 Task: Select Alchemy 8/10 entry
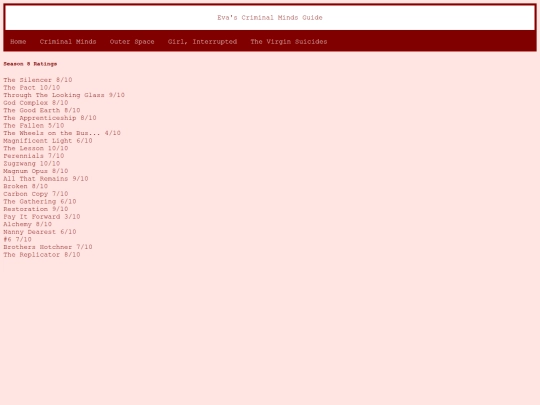[x=28, y=224]
